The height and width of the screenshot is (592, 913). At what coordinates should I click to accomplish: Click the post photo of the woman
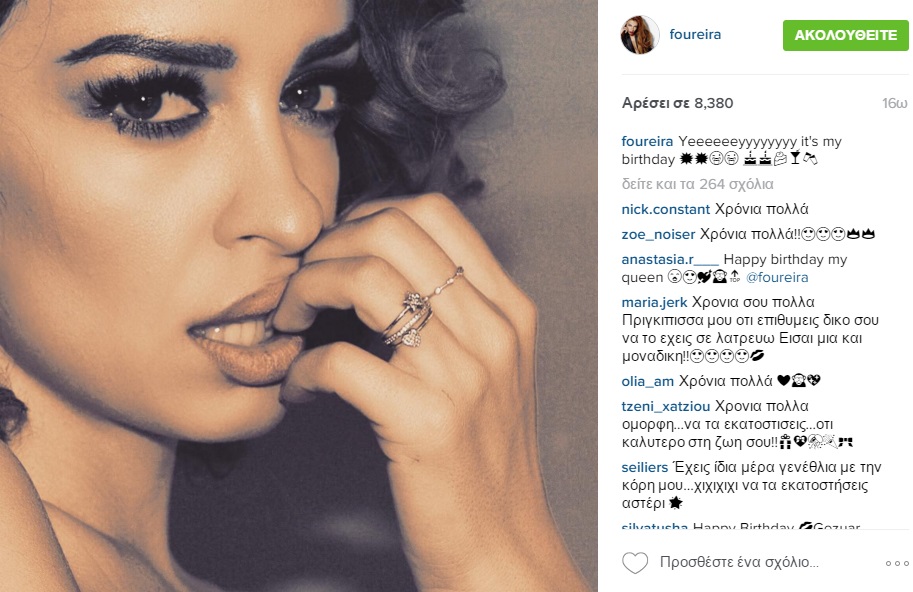[299, 296]
